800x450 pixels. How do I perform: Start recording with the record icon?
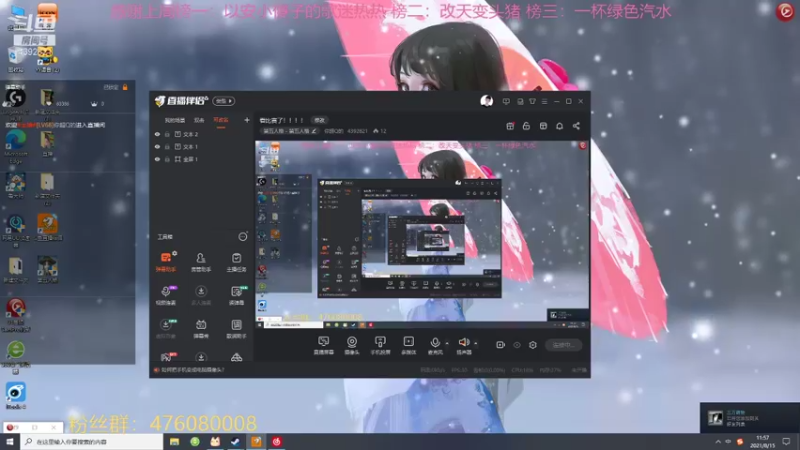point(501,345)
